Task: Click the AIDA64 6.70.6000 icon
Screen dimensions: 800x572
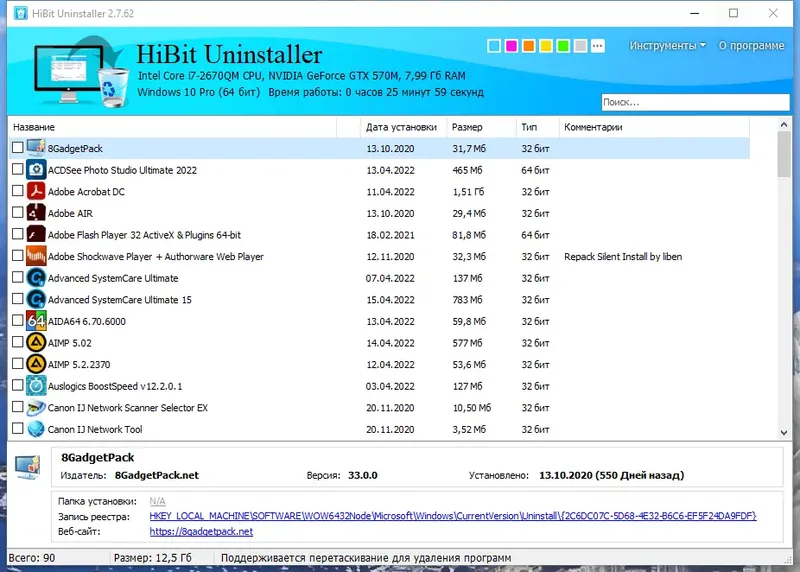Action: click(x=36, y=321)
